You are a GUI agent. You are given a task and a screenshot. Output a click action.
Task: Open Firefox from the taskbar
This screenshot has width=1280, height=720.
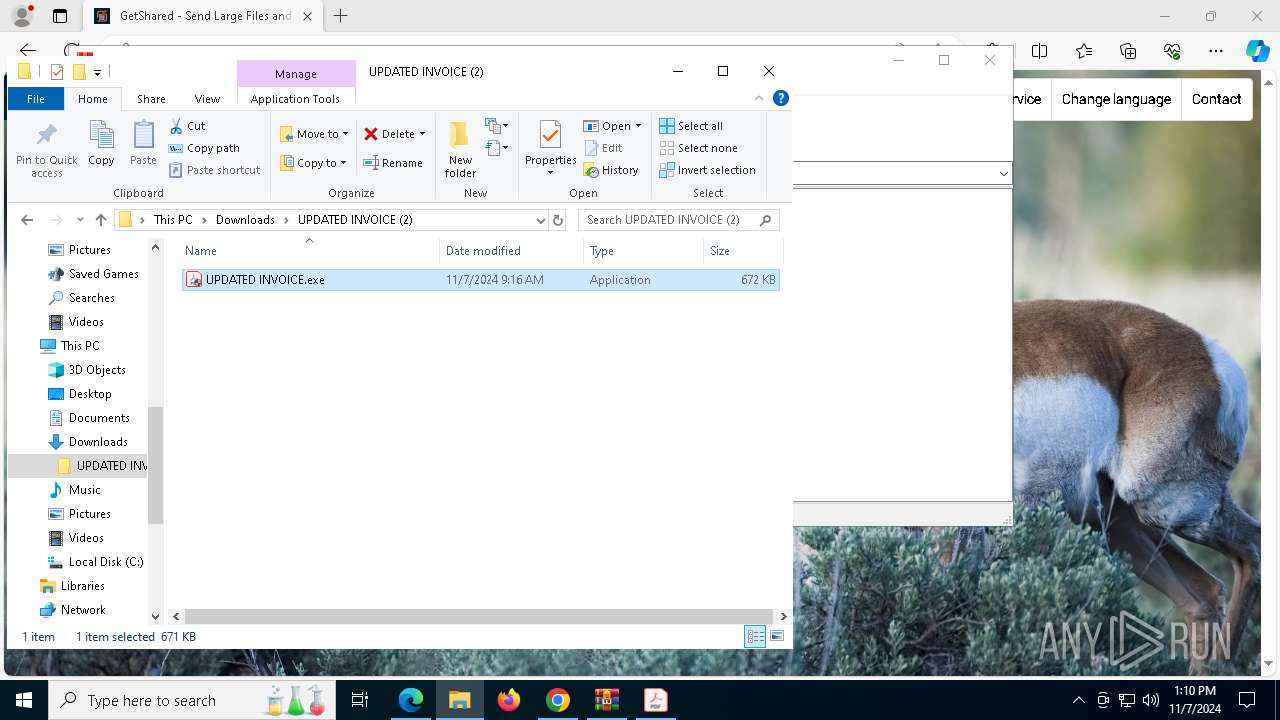509,700
